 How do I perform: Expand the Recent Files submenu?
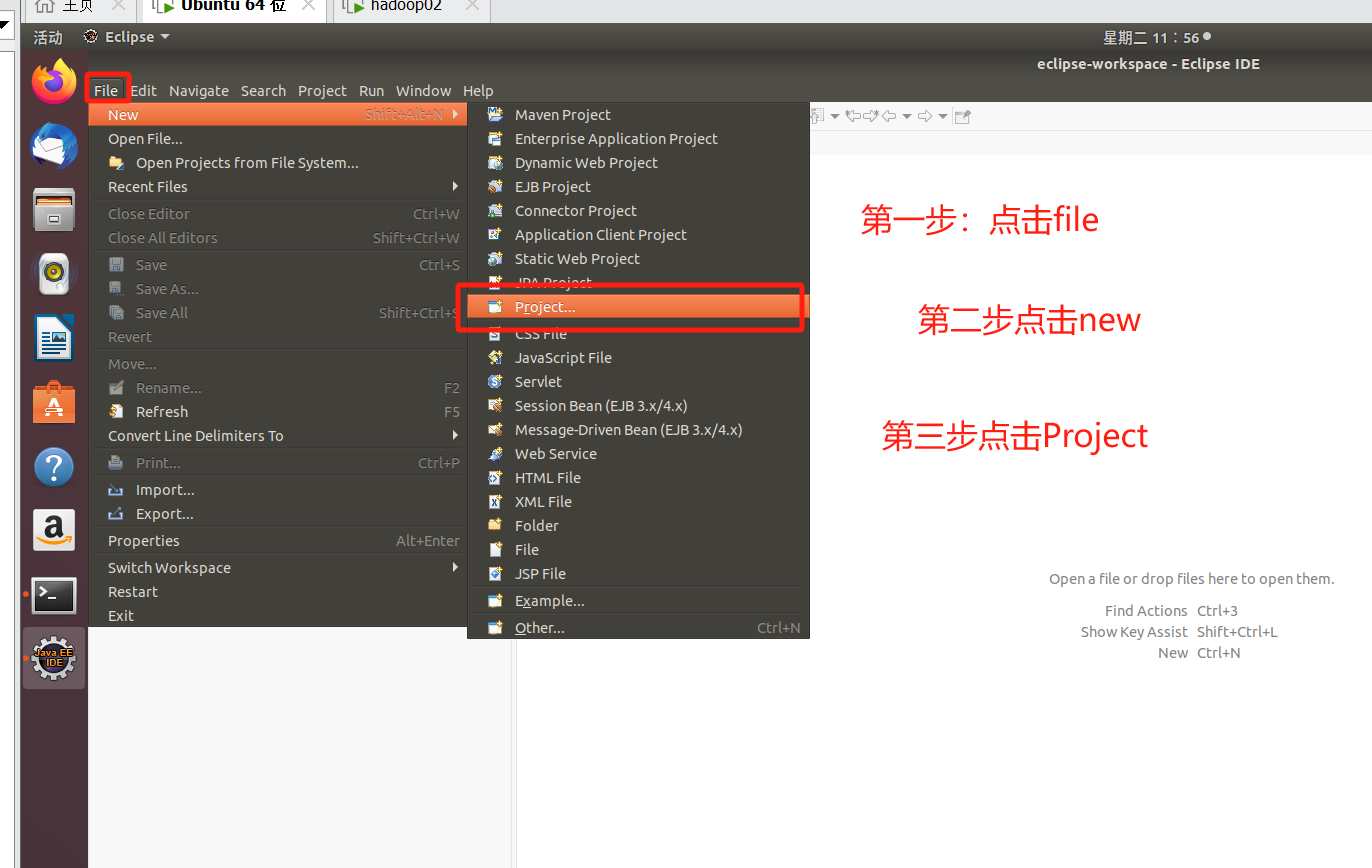[x=278, y=187]
